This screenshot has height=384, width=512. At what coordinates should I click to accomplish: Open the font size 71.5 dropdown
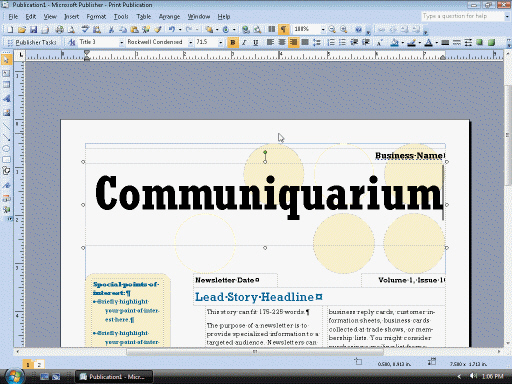220,42
